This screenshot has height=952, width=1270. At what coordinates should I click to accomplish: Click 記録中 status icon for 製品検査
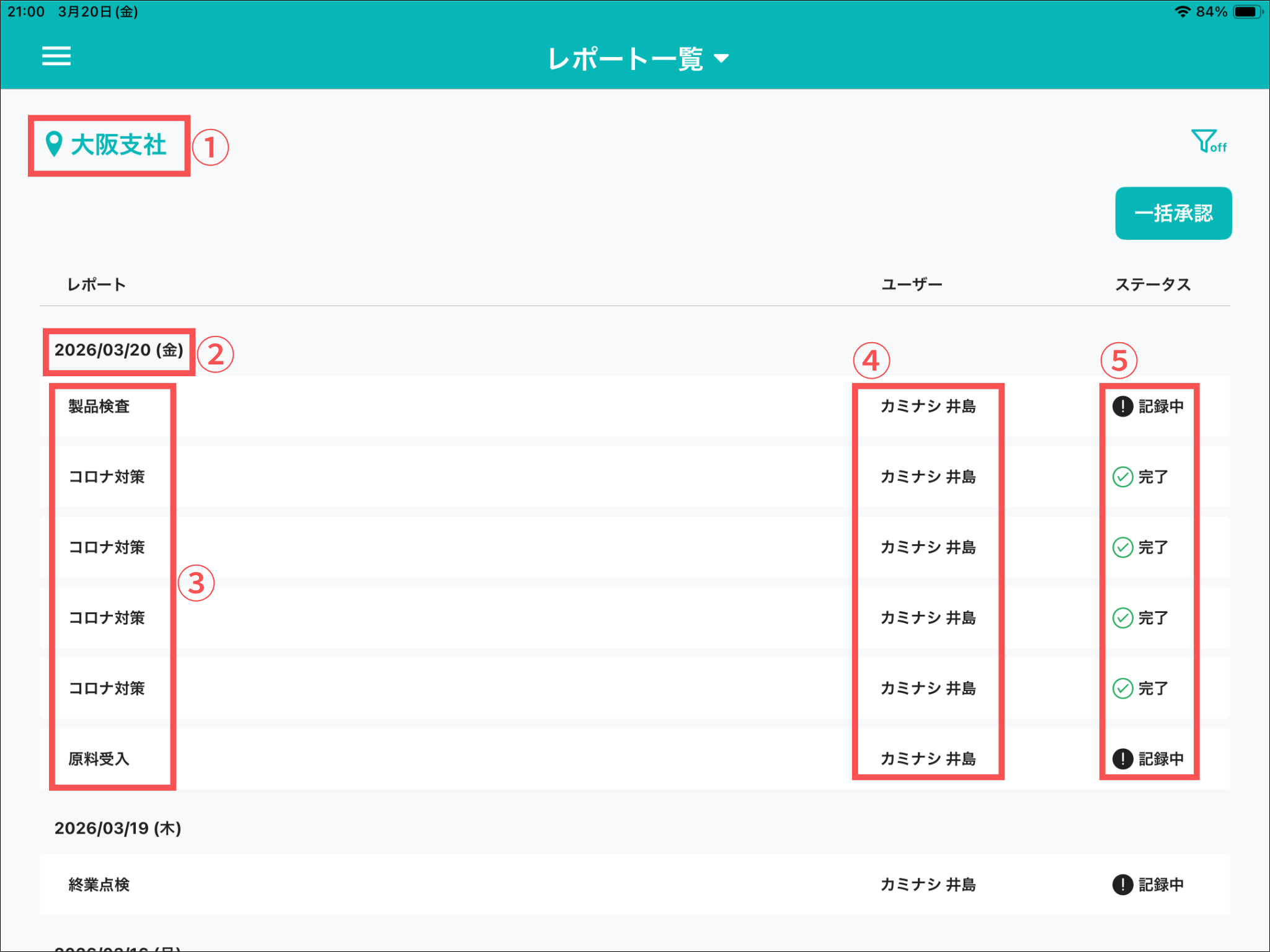click(1122, 407)
